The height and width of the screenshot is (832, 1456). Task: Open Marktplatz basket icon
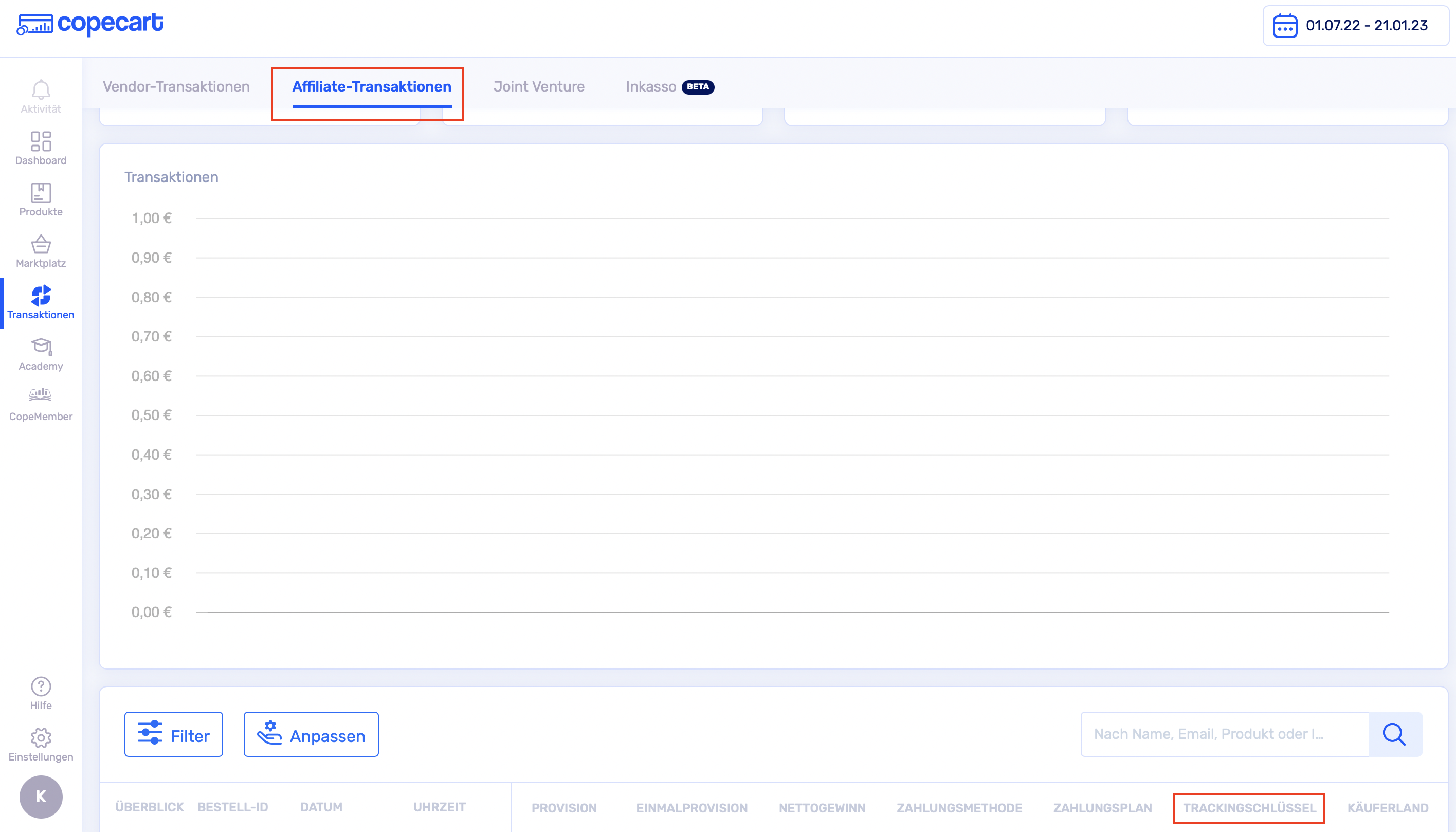(x=41, y=251)
